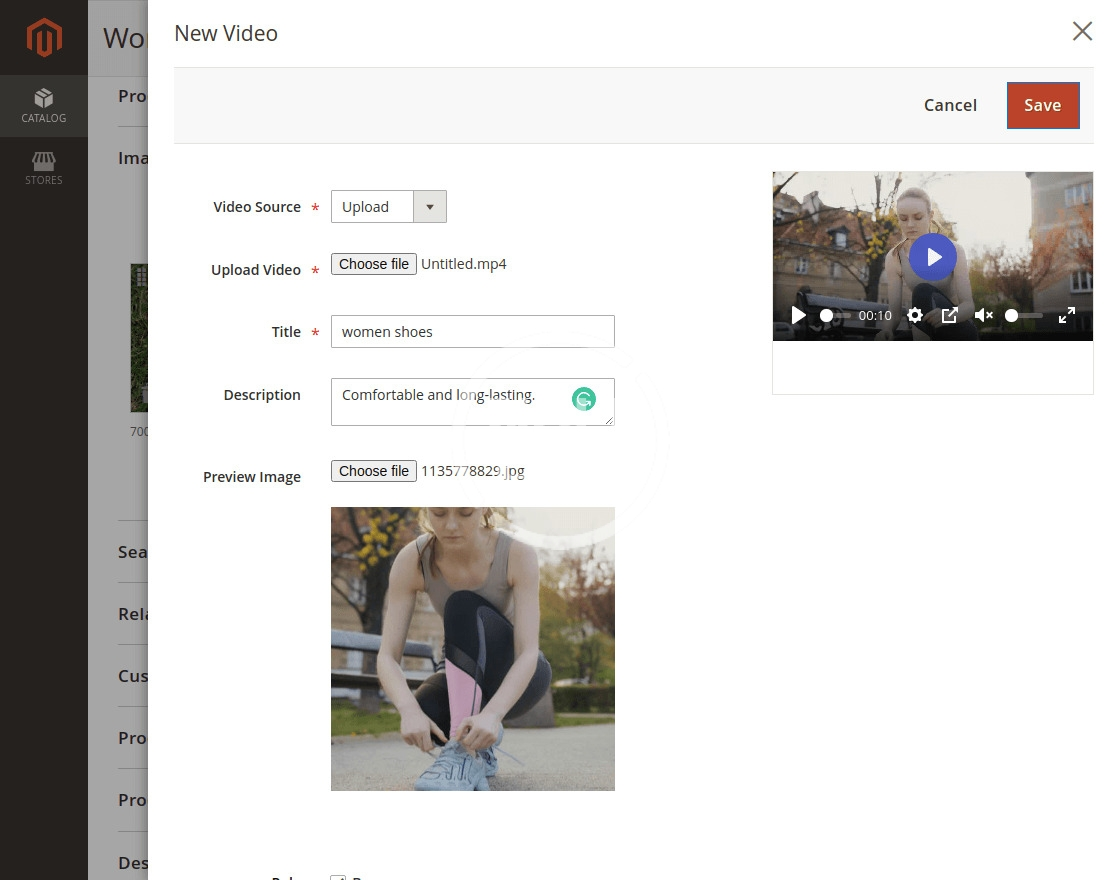
Task: Choose file for Preview Image
Action: [374, 471]
